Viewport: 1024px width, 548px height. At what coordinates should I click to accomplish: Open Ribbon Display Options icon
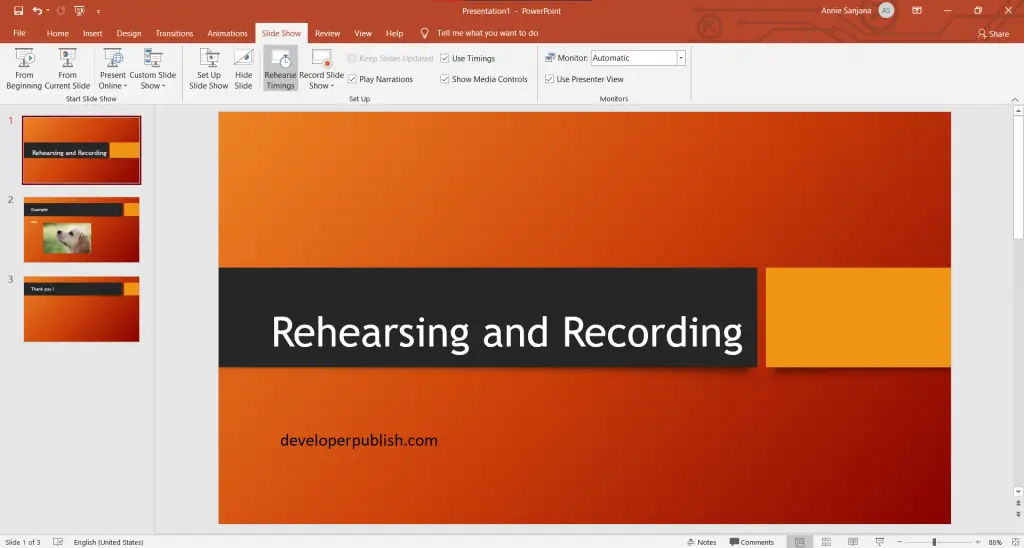coord(917,10)
